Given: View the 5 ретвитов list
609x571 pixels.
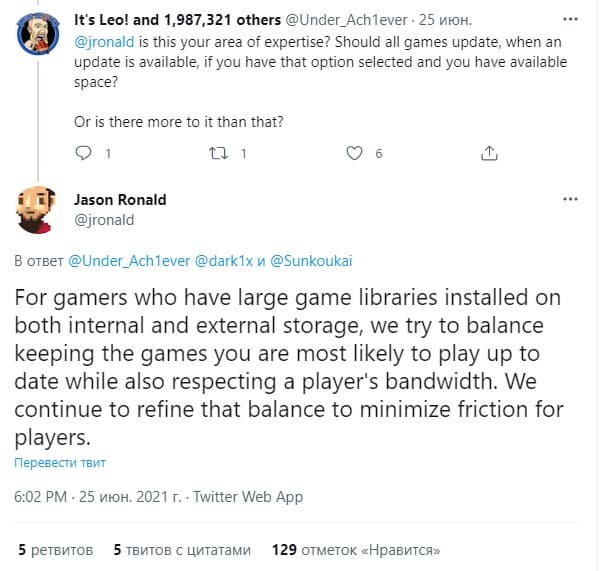Looking at the screenshot, I should (x=56, y=550).
